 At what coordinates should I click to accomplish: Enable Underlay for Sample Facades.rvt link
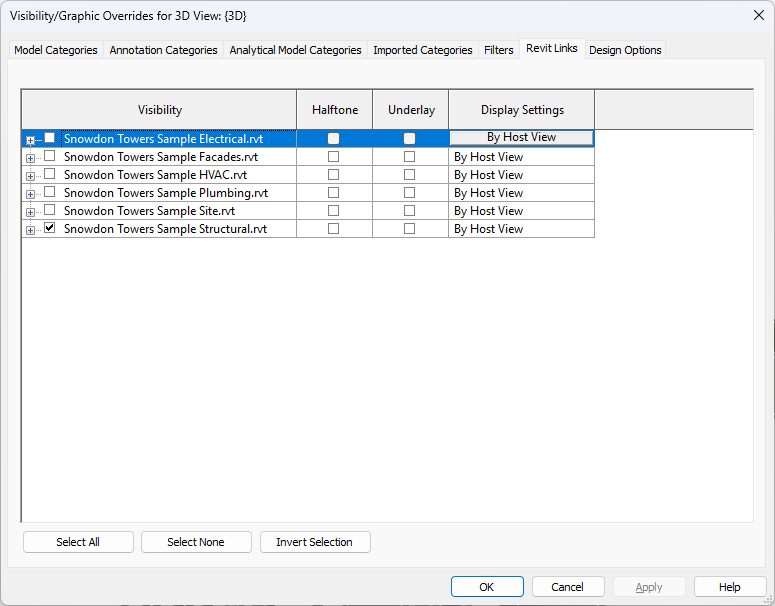pyautogui.click(x=410, y=156)
